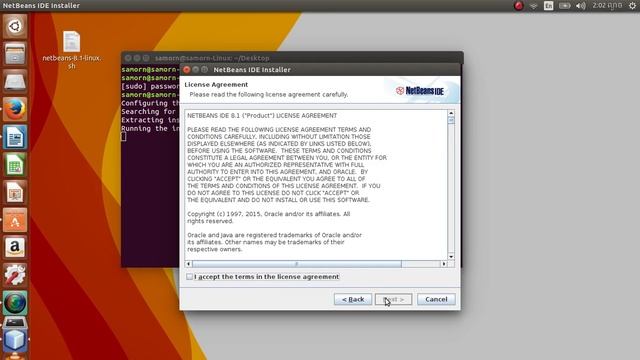This screenshot has height=360, width=640.
Task: Click 'Please read the following license agreement carefully'
Action: 269,94
